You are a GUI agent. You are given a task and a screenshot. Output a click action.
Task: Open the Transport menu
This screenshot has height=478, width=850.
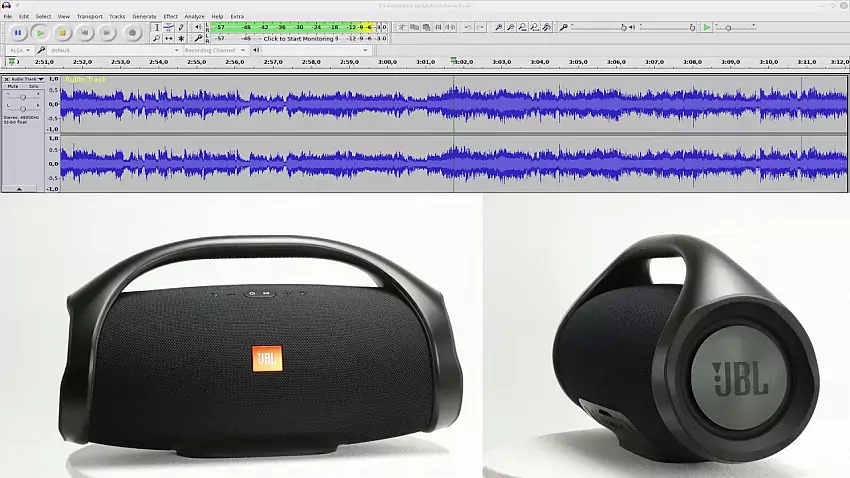coord(89,16)
